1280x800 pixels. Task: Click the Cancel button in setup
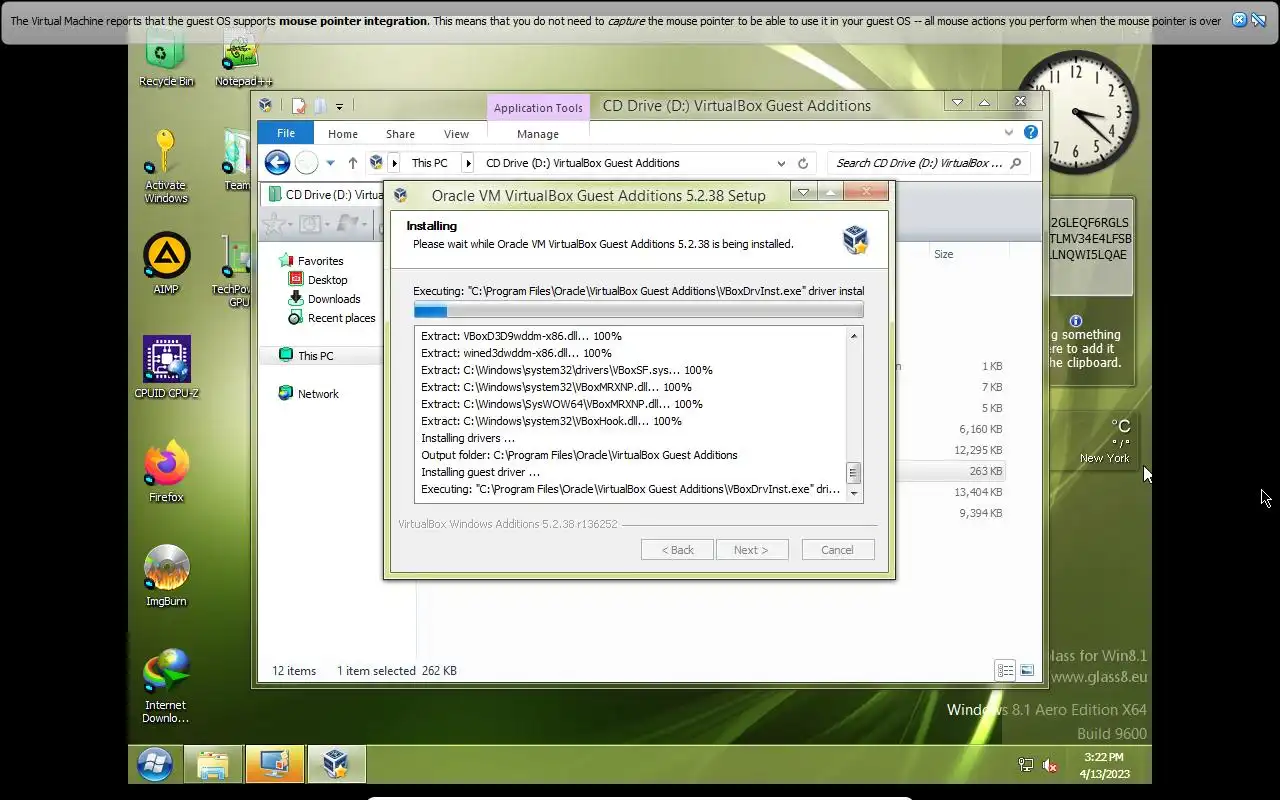point(837,550)
